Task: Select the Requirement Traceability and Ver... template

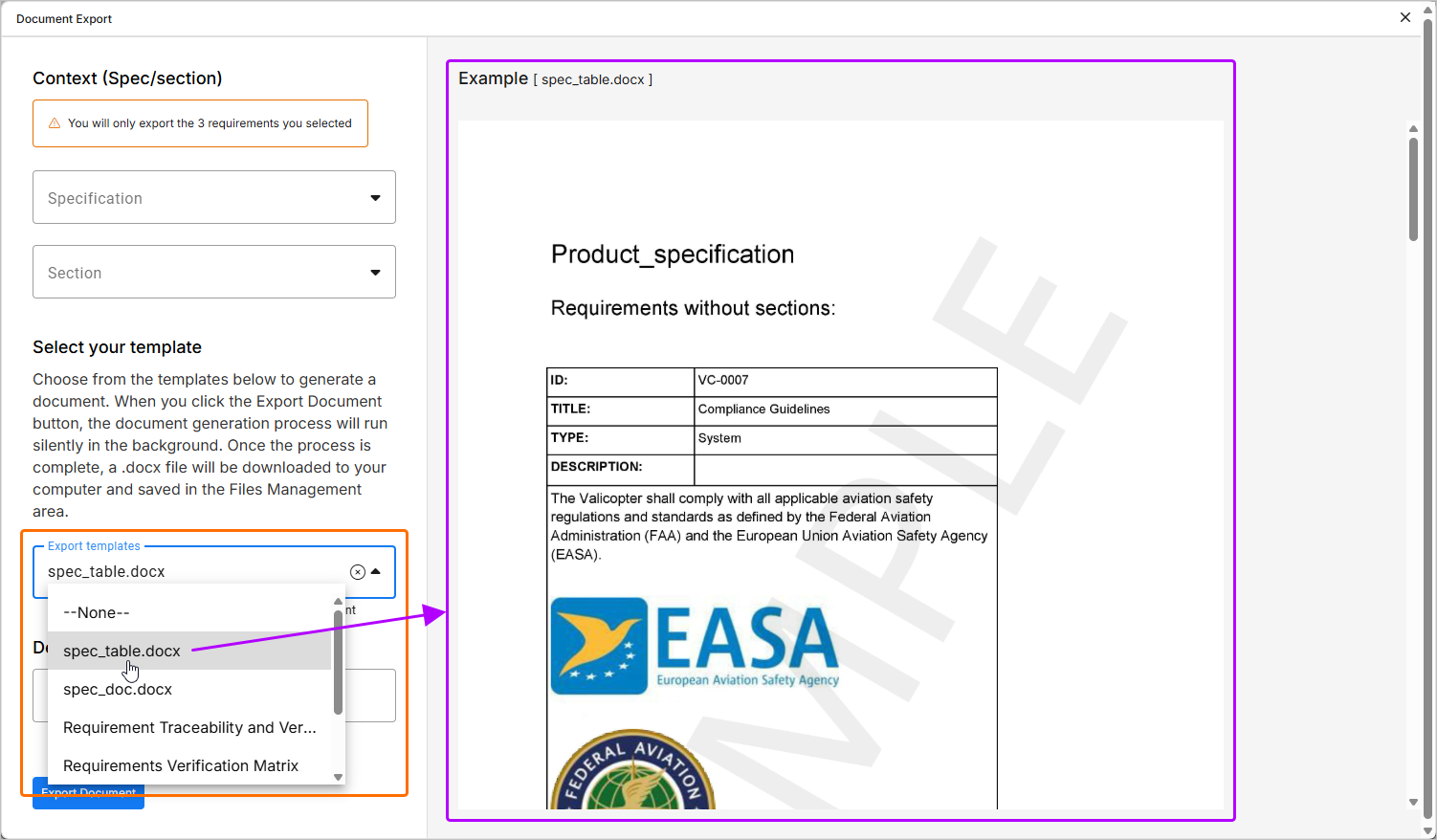Action: [x=189, y=727]
